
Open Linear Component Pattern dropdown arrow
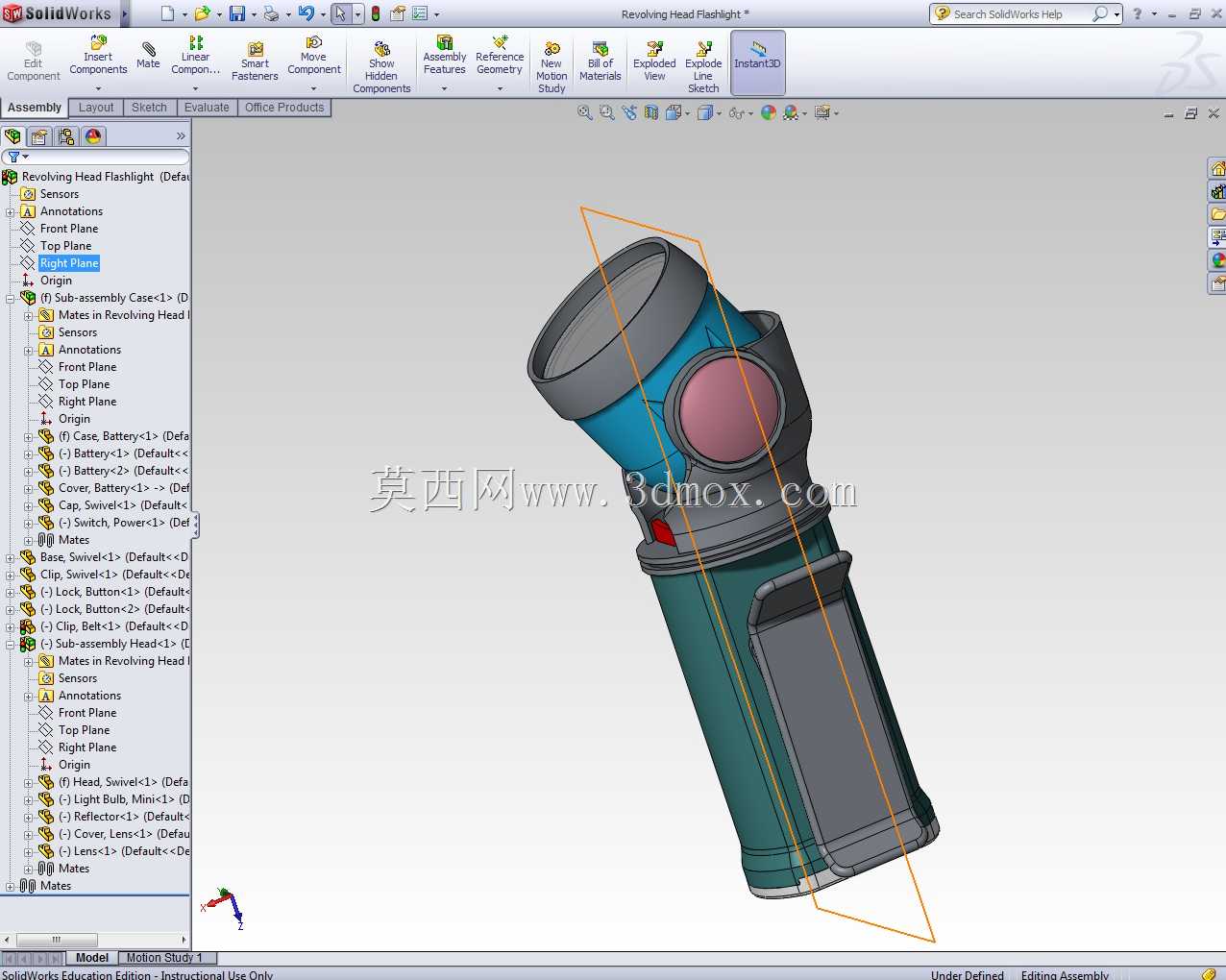pyautogui.click(x=195, y=88)
